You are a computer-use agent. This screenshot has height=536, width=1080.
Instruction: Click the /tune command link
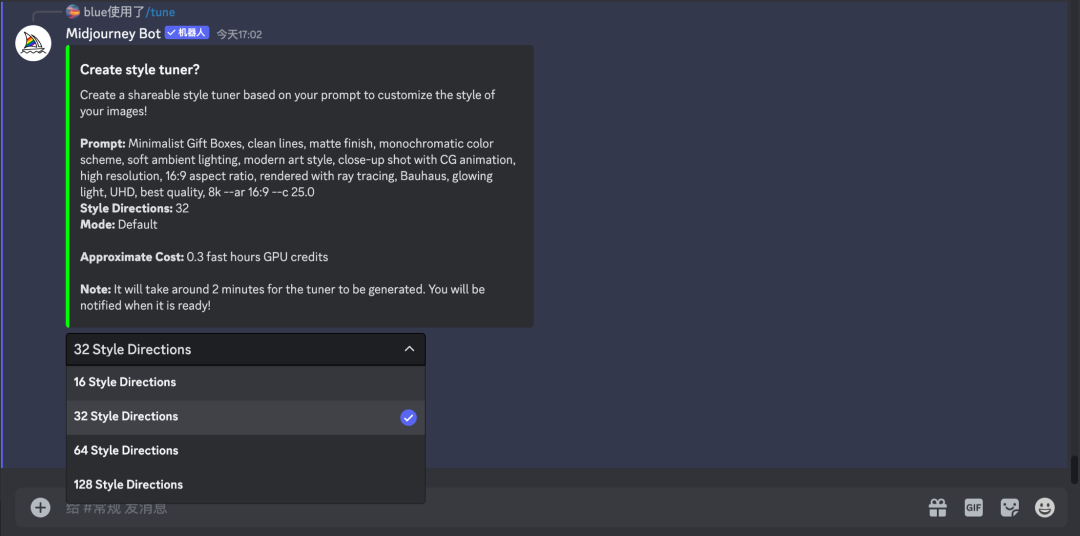(160, 12)
